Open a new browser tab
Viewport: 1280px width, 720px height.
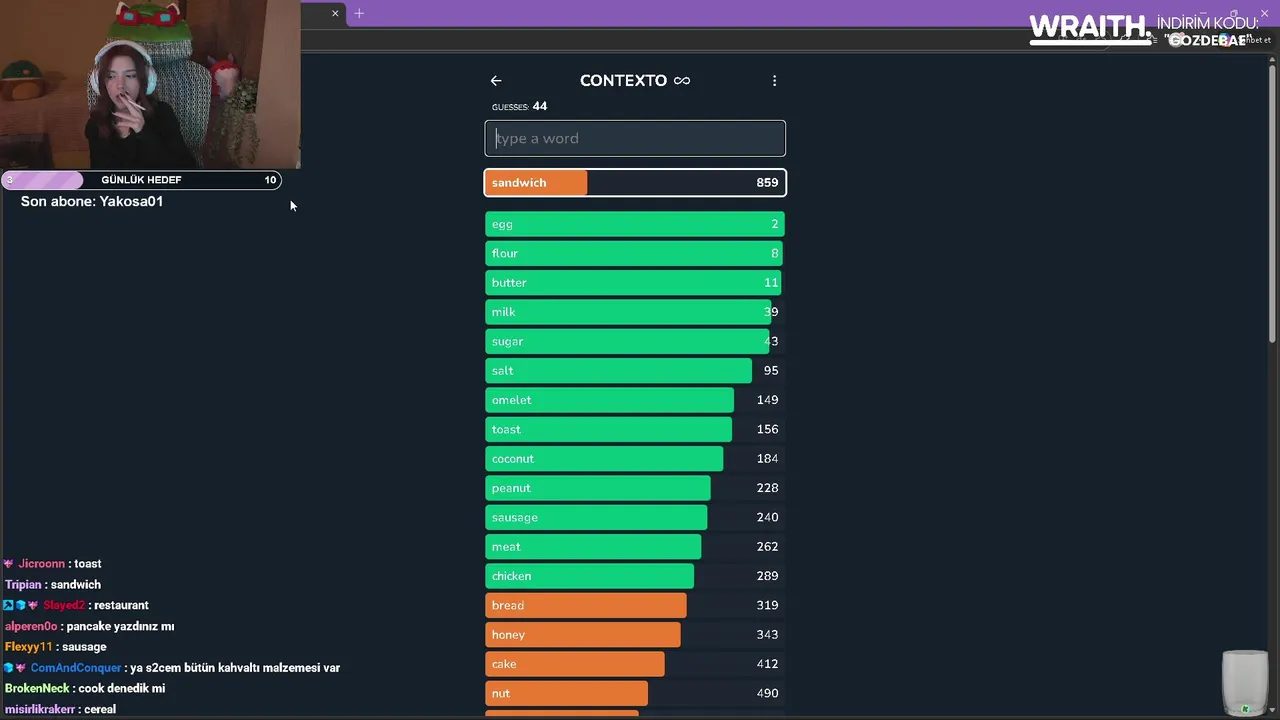click(x=359, y=13)
